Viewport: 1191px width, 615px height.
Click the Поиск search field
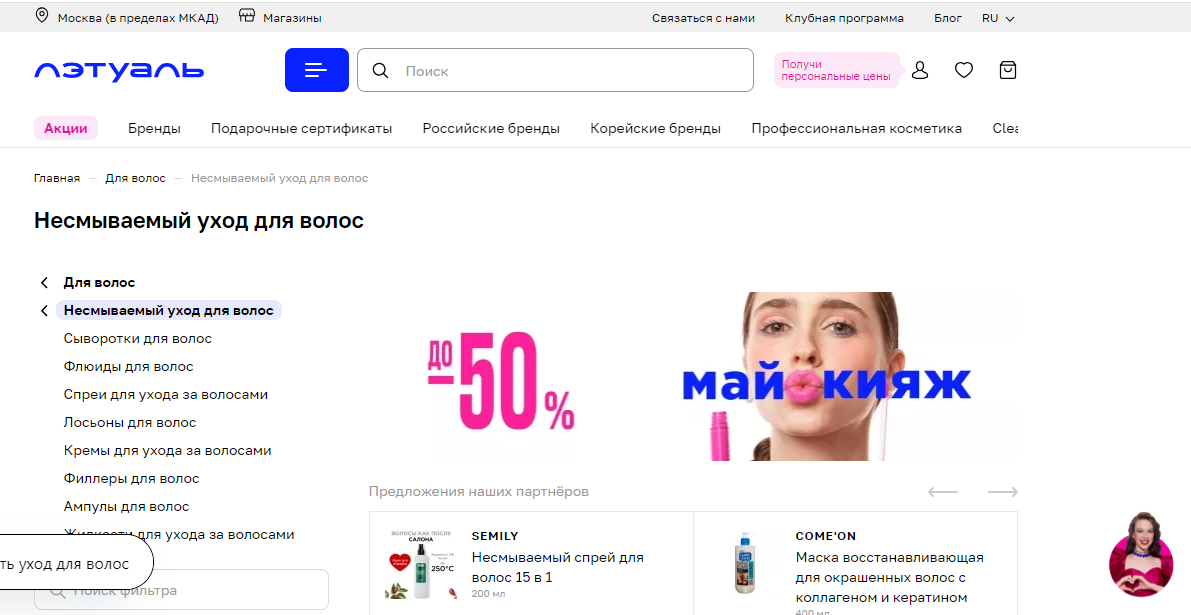pyautogui.click(x=555, y=71)
